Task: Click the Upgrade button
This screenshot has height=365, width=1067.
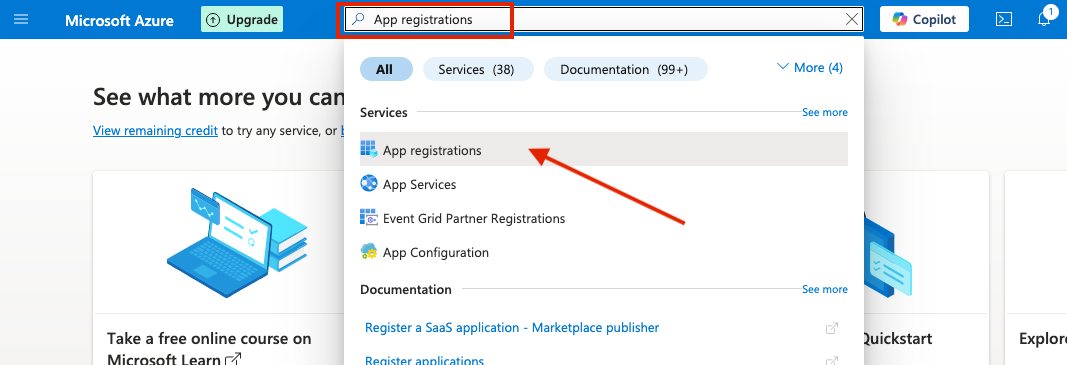Action: coord(242,20)
